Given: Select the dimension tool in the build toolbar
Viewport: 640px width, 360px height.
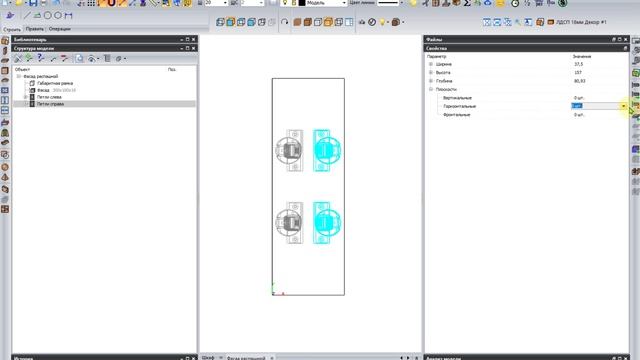Looking at the screenshot, I should [x=69, y=16].
